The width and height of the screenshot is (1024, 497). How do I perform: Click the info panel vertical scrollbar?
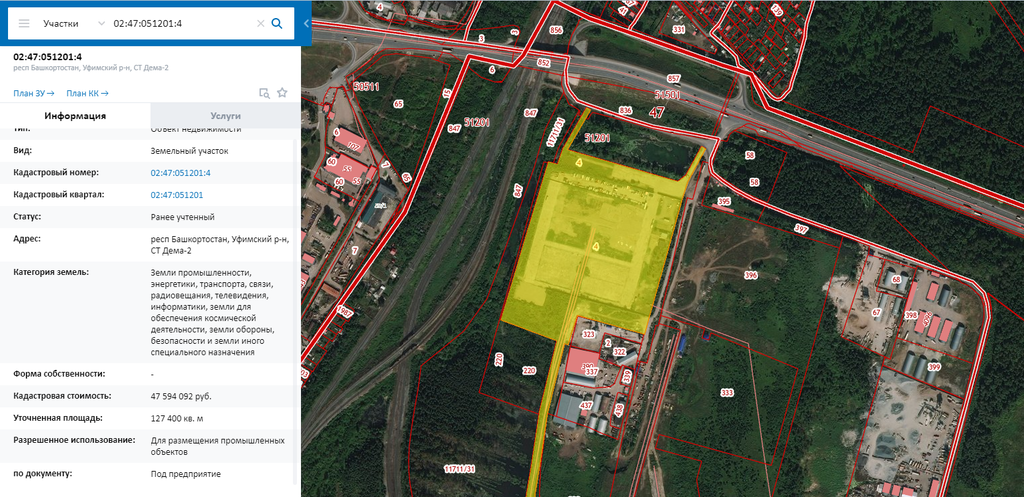[296, 300]
